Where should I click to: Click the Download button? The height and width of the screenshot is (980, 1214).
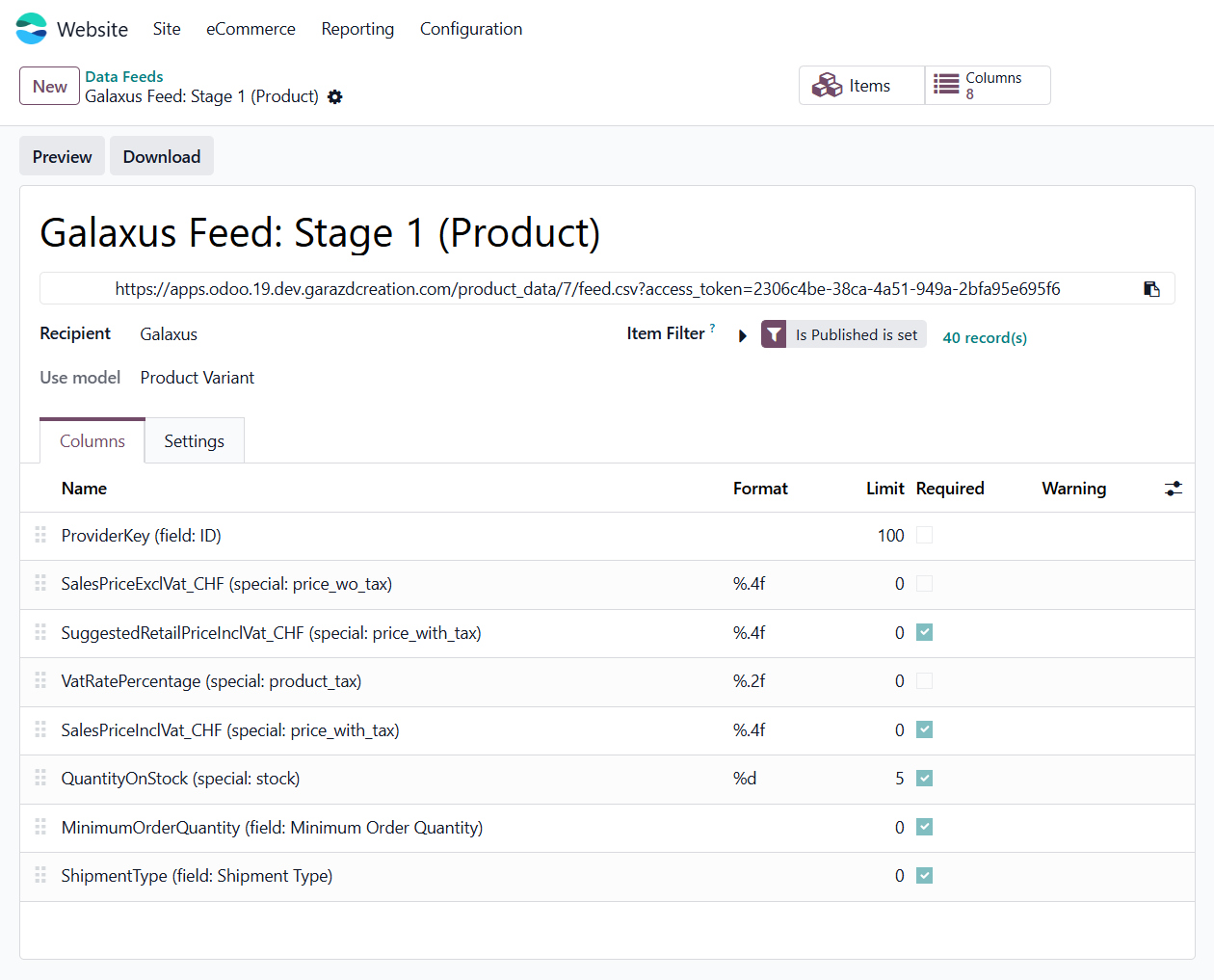pos(162,156)
